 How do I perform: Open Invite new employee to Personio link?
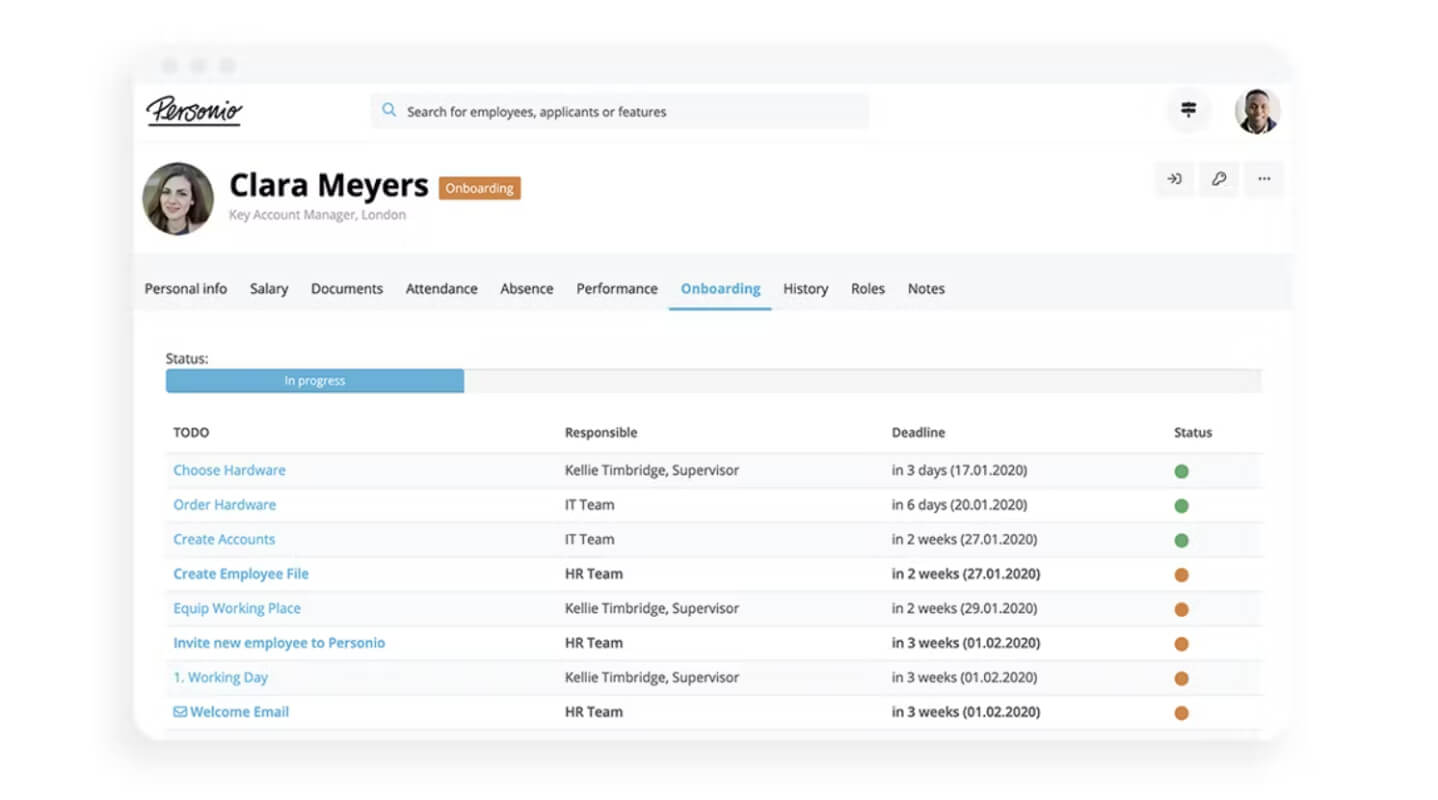tap(279, 643)
